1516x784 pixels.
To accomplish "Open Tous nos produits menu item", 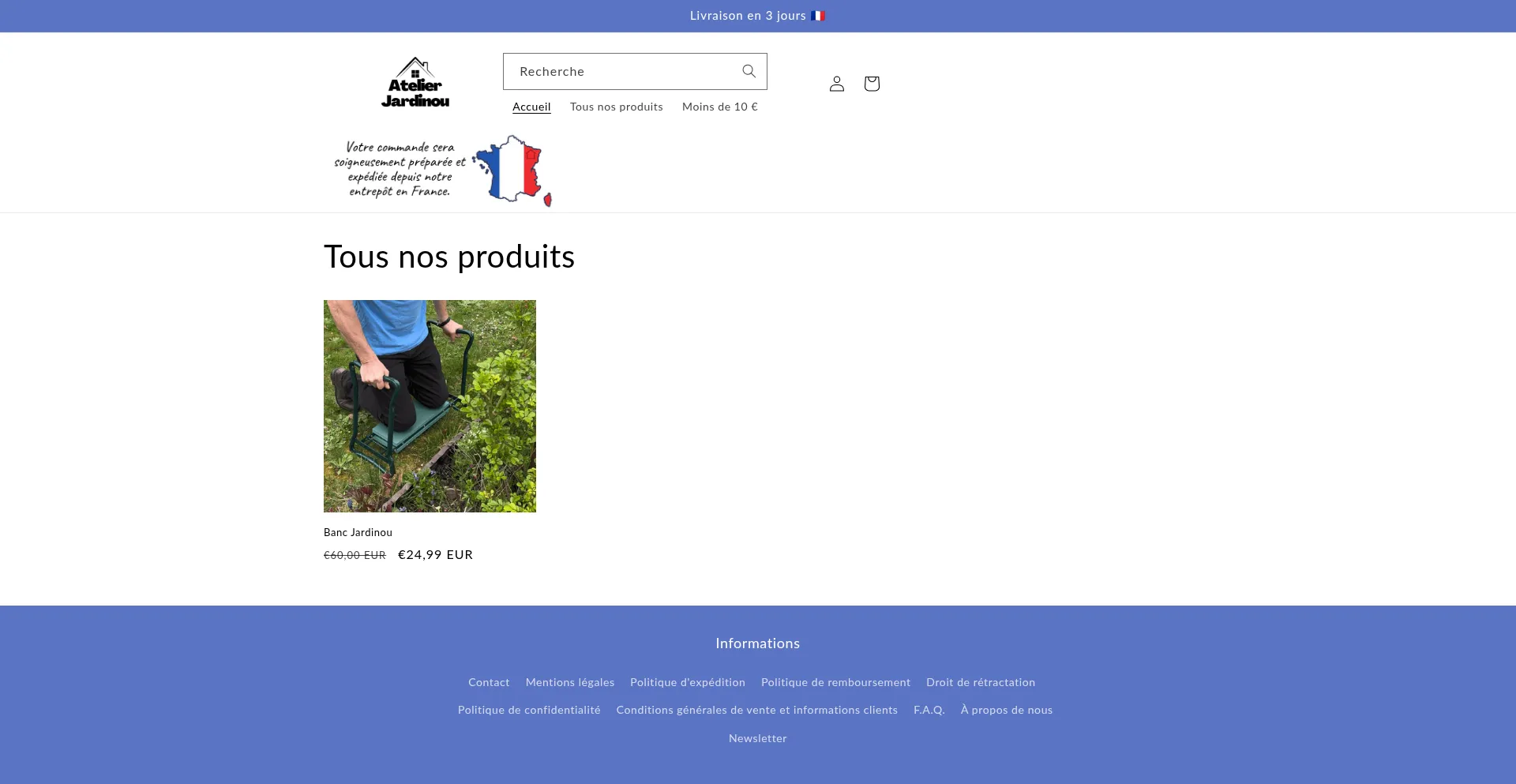I will 617,107.
